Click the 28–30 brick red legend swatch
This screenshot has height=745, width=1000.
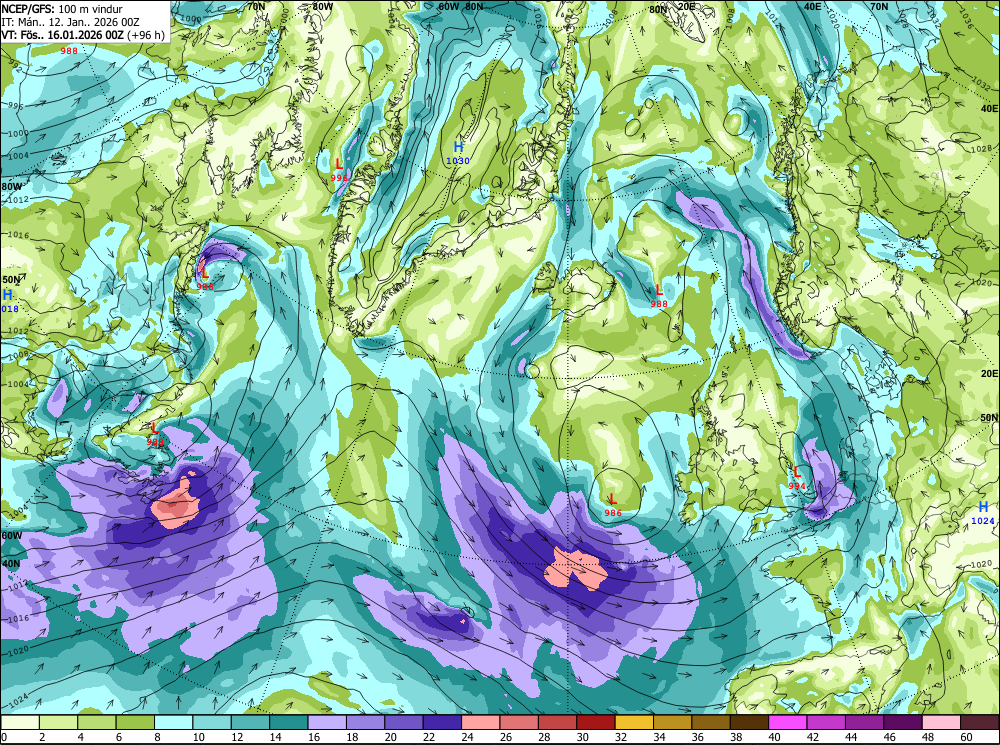557,722
